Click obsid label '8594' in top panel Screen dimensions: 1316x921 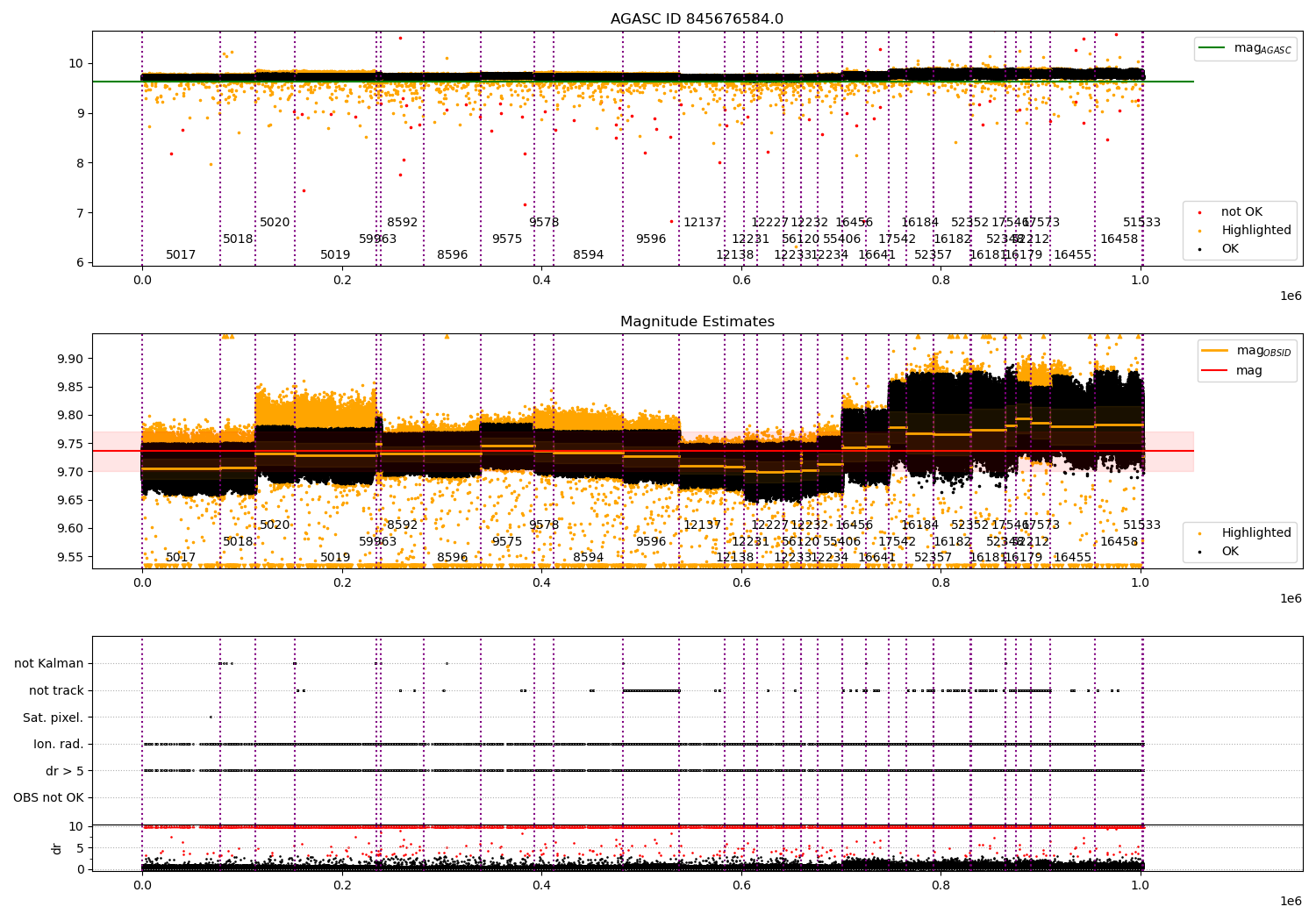(x=589, y=255)
